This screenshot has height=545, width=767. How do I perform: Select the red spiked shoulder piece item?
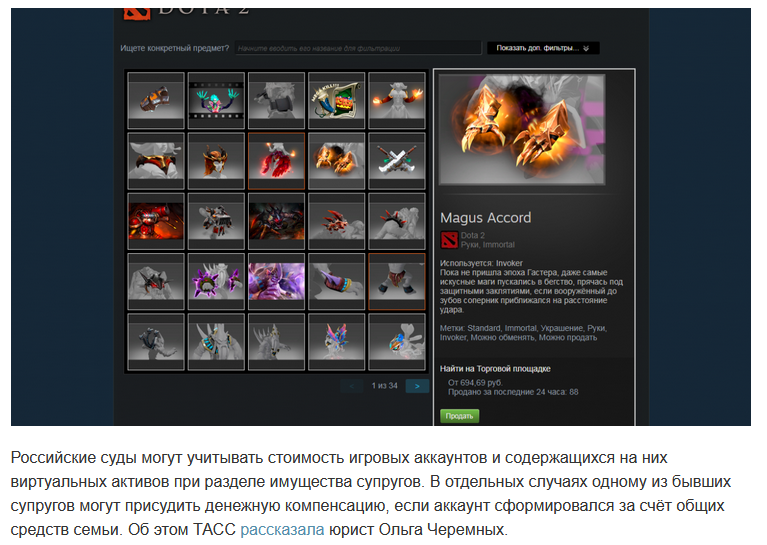coord(397,221)
